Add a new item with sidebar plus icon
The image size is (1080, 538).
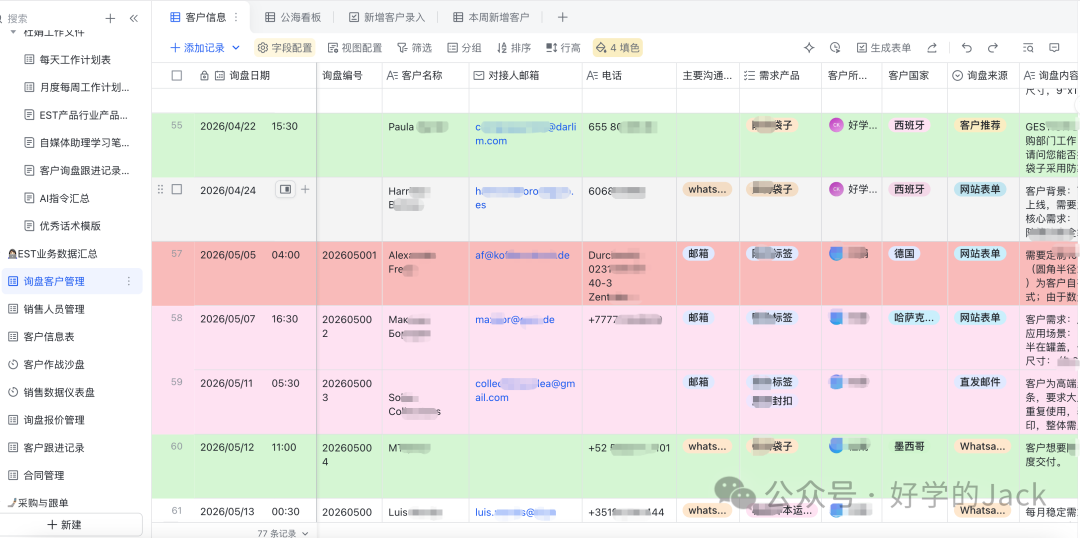pos(110,19)
